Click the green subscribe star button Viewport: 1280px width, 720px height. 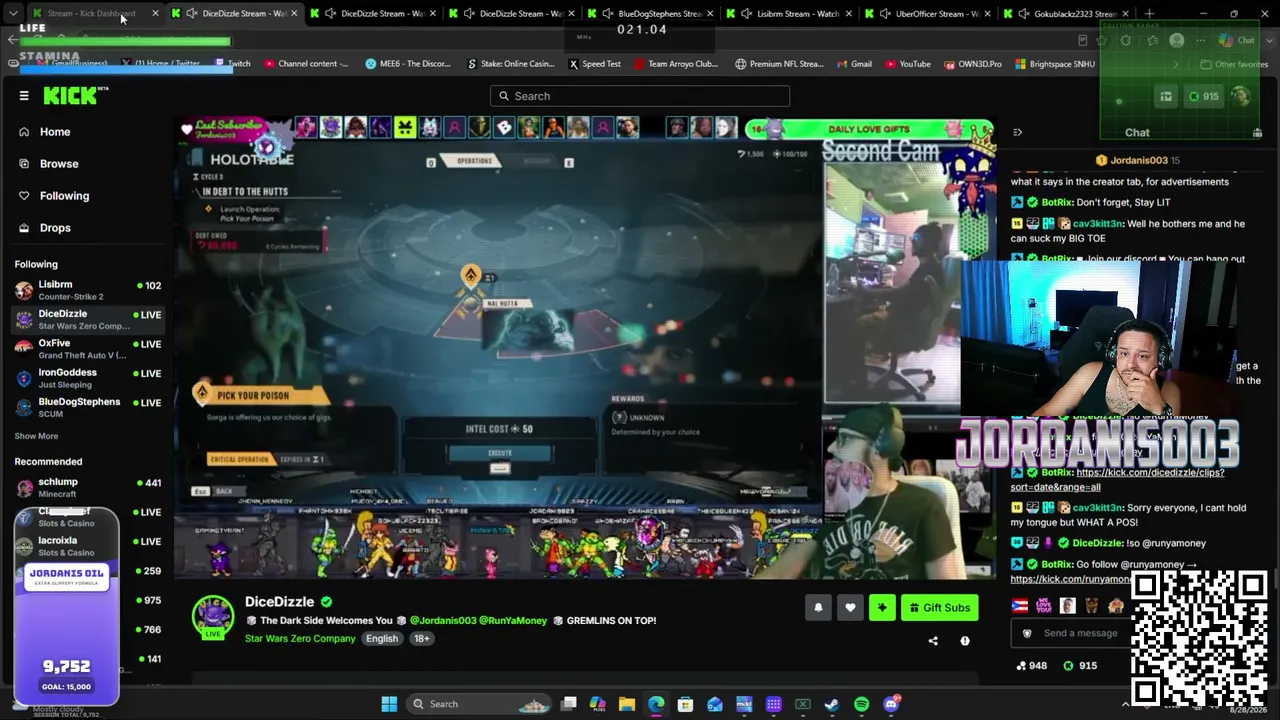pos(882,607)
